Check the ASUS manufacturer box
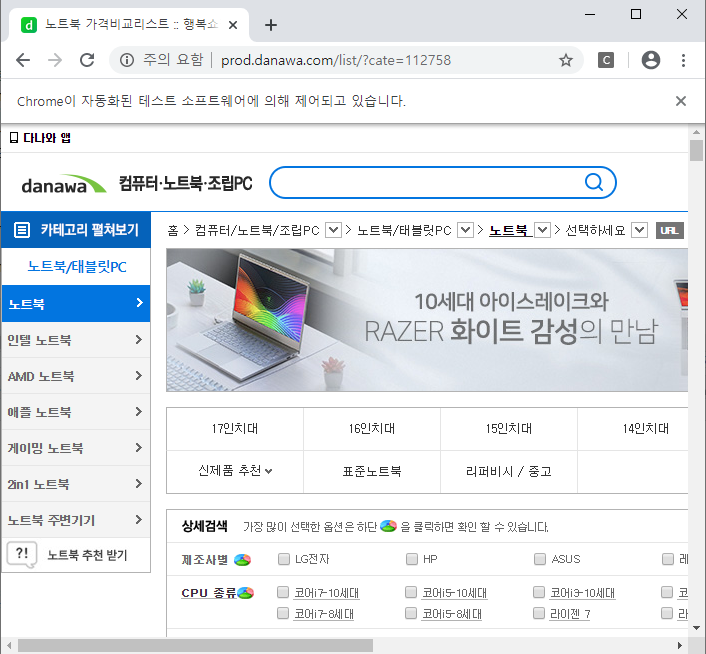706x654 pixels. pyautogui.click(x=539, y=559)
